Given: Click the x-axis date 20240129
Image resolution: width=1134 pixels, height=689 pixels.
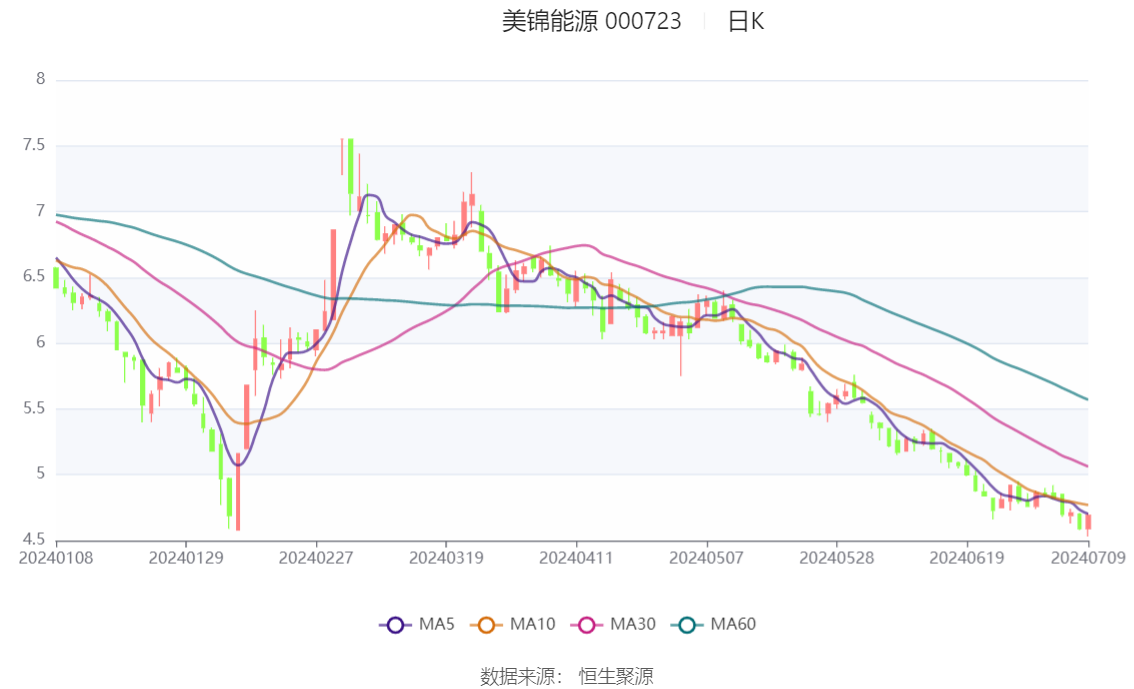Looking at the screenshot, I should tap(186, 558).
